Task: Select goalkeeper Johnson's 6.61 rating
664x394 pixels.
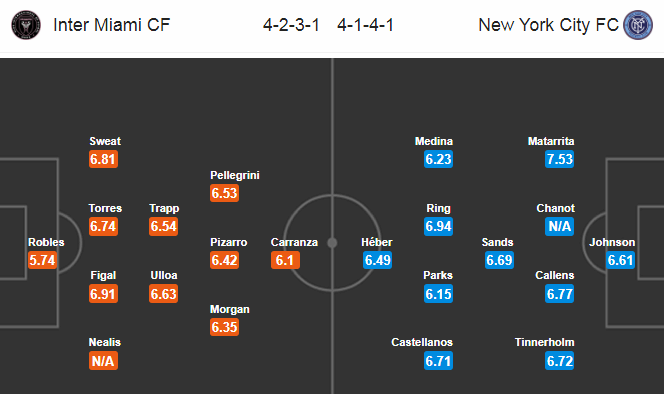Action: pyautogui.click(x=620, y=260)
